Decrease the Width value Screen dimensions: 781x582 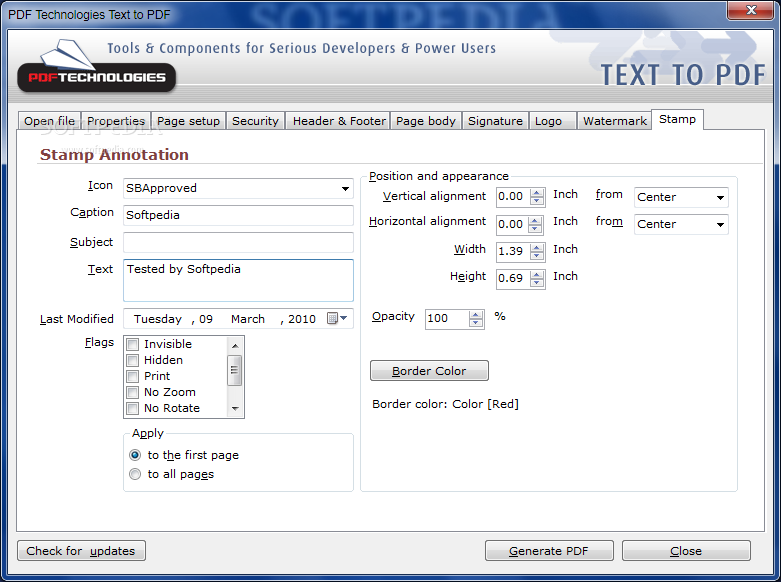tap(537, 255)
